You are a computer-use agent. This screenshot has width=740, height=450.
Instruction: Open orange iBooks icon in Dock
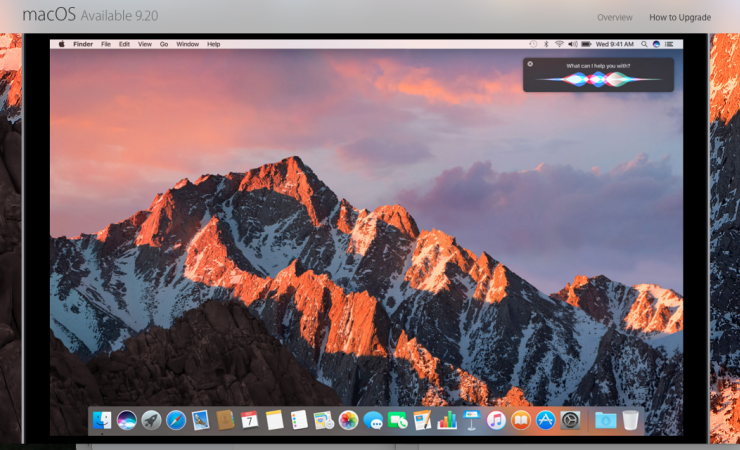pos(521,420)
